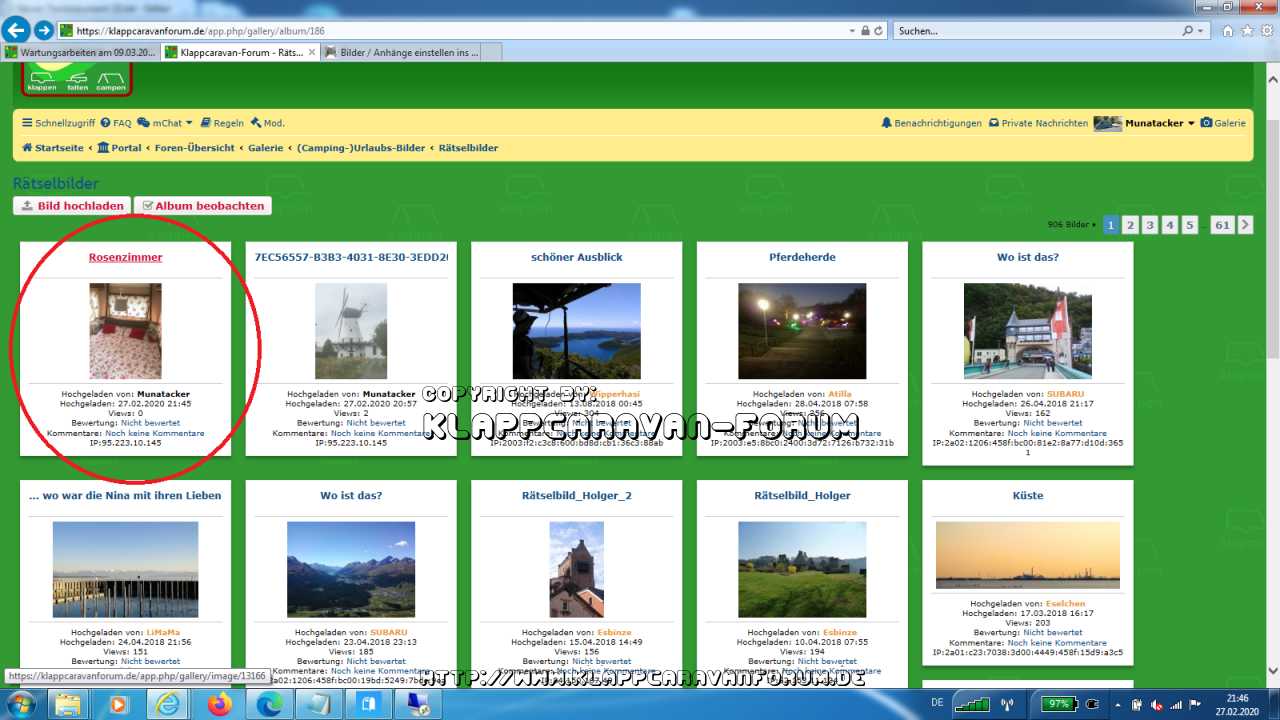Open the Rosenzimmer image title link
This screenshot has height=720, width=1280.
[x=125, y=257]
